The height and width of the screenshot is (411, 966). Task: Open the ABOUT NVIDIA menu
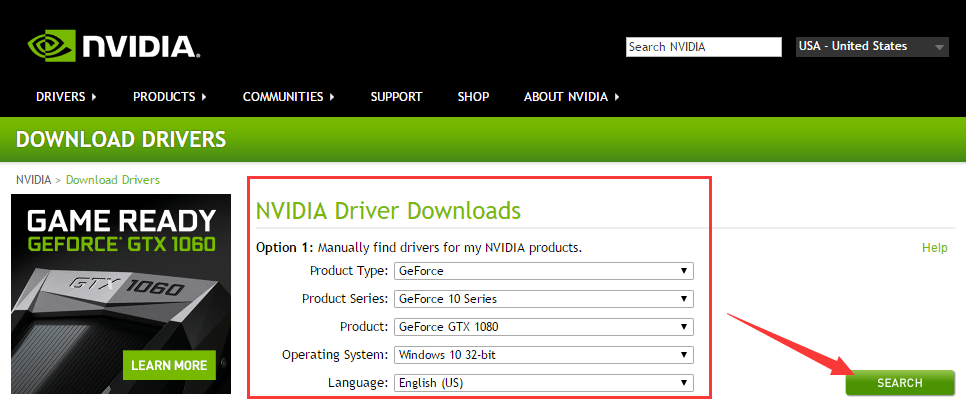tap(572, 97)
